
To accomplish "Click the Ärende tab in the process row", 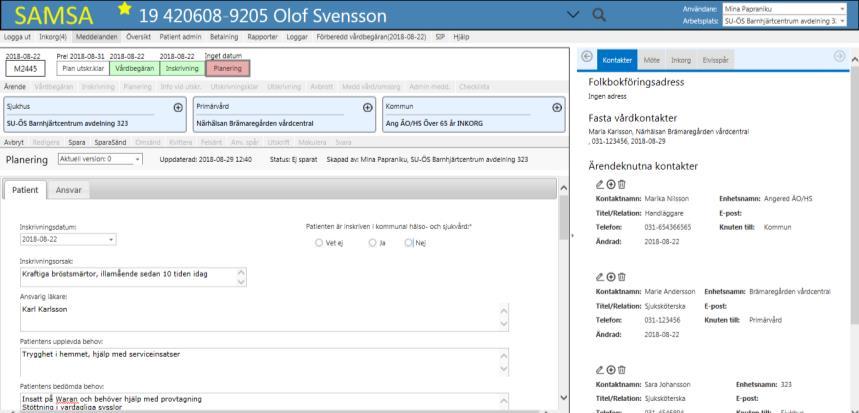I will coord(15,87).
